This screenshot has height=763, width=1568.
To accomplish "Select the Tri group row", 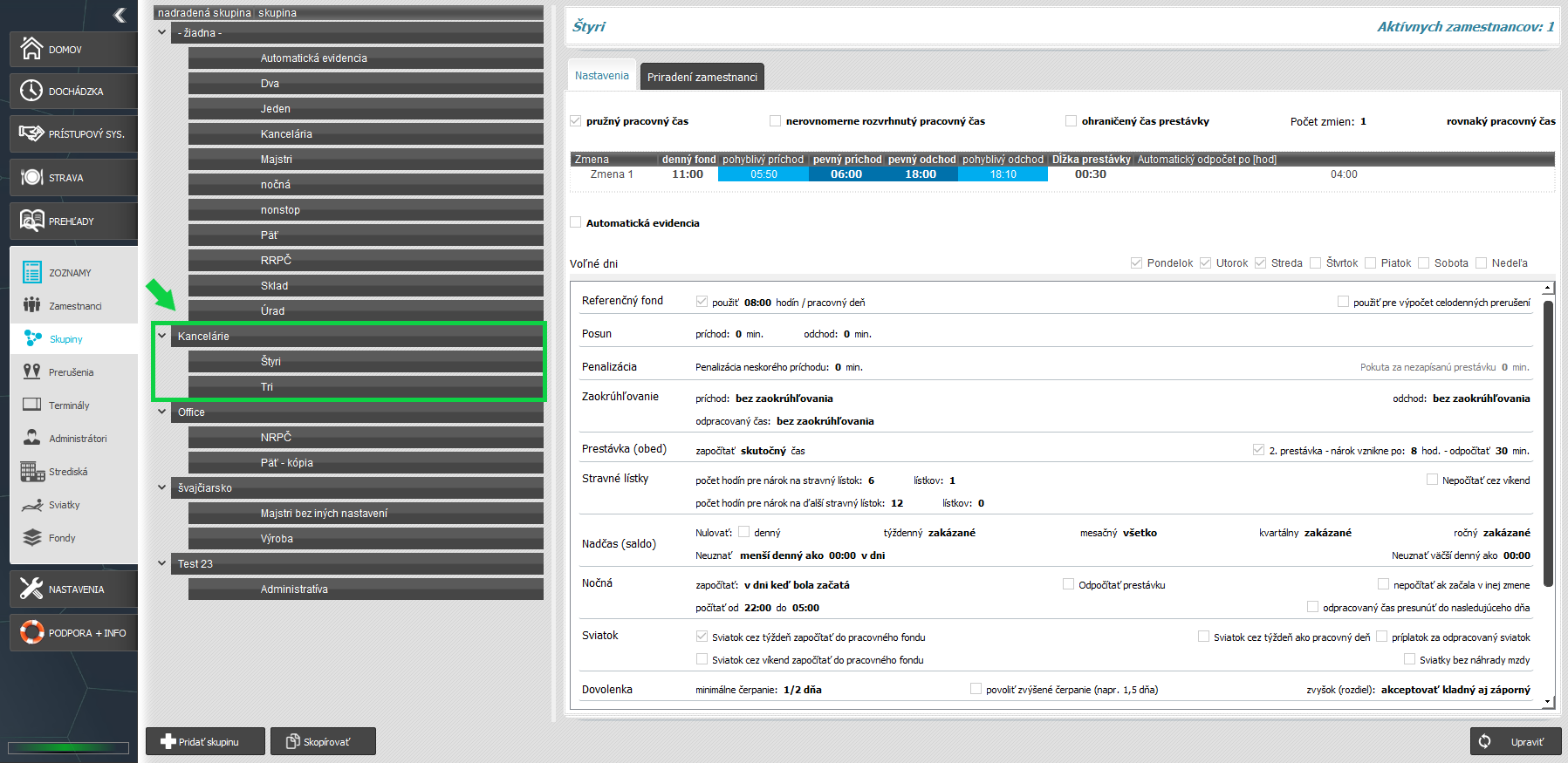I will coord(366,386).
